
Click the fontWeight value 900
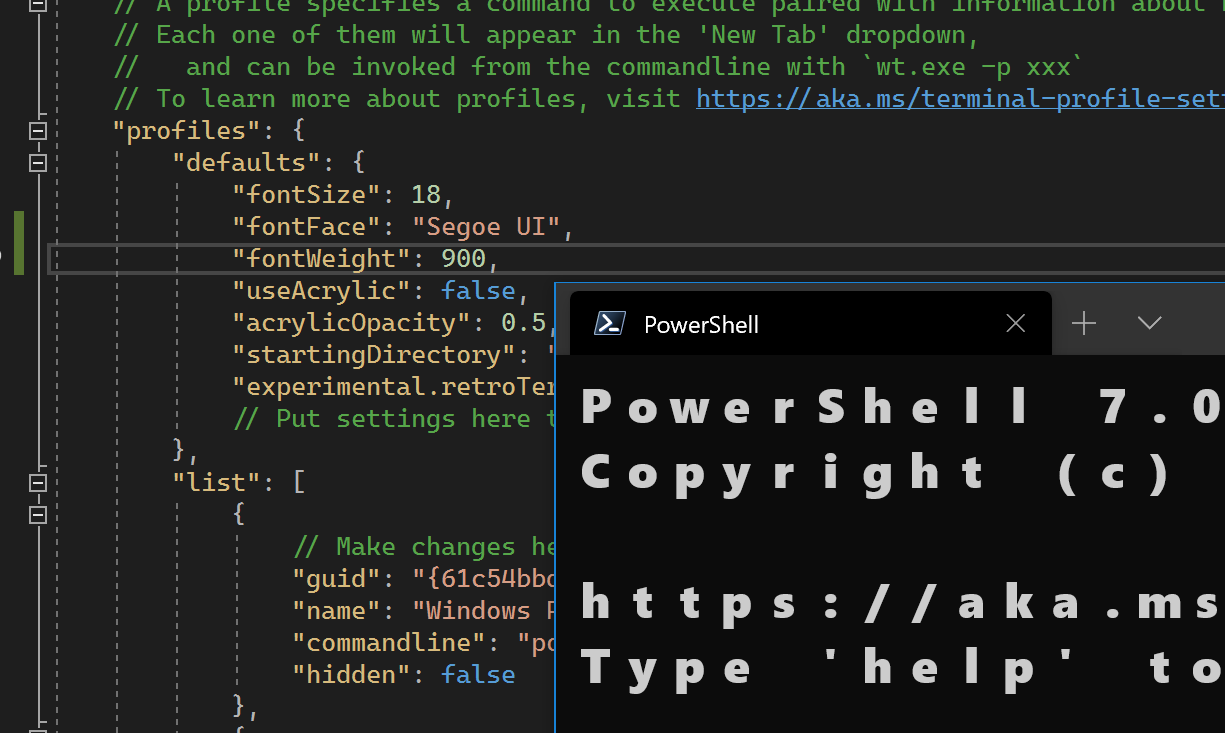coord(463,258)
